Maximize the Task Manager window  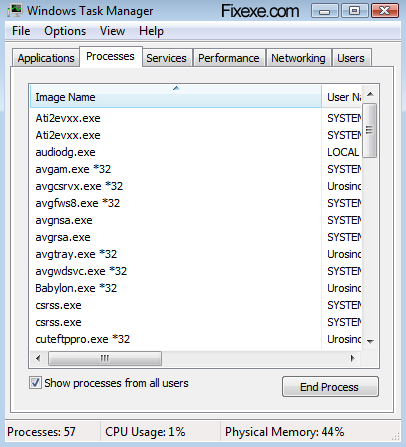click(x=354, y=11)
